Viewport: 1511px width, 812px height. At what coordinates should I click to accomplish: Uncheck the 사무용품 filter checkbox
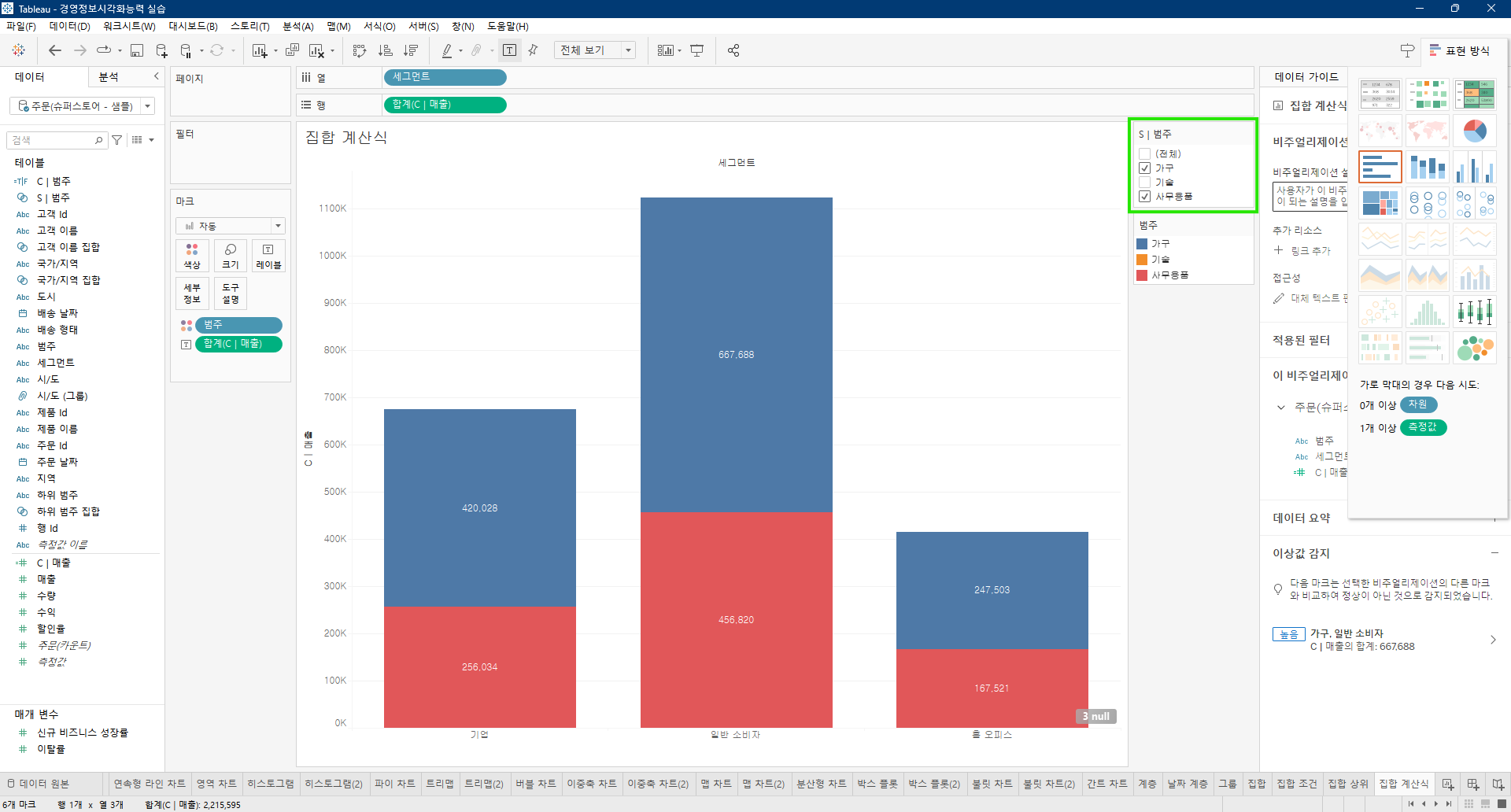[1145, 197]
